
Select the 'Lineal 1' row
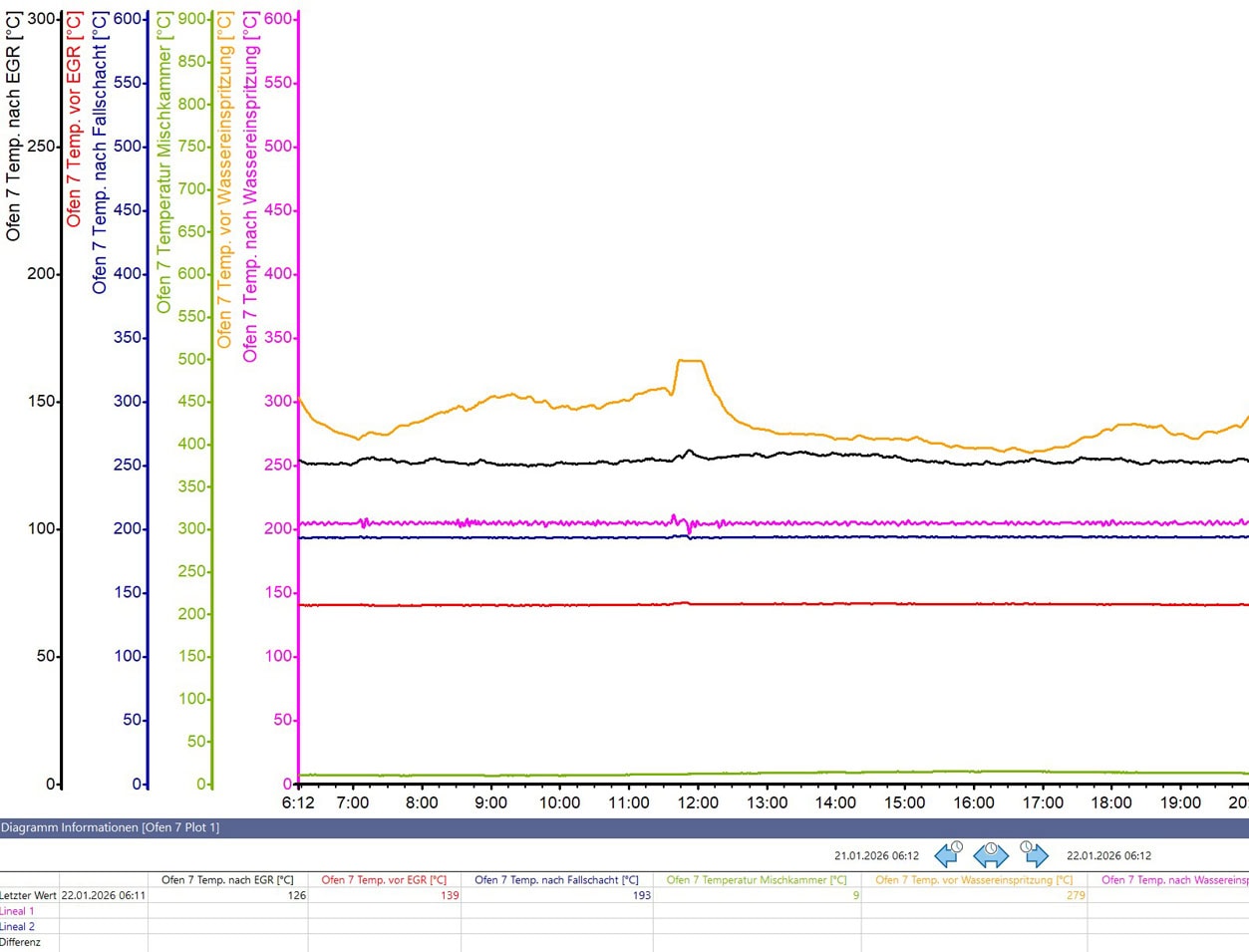pos(624,911)
